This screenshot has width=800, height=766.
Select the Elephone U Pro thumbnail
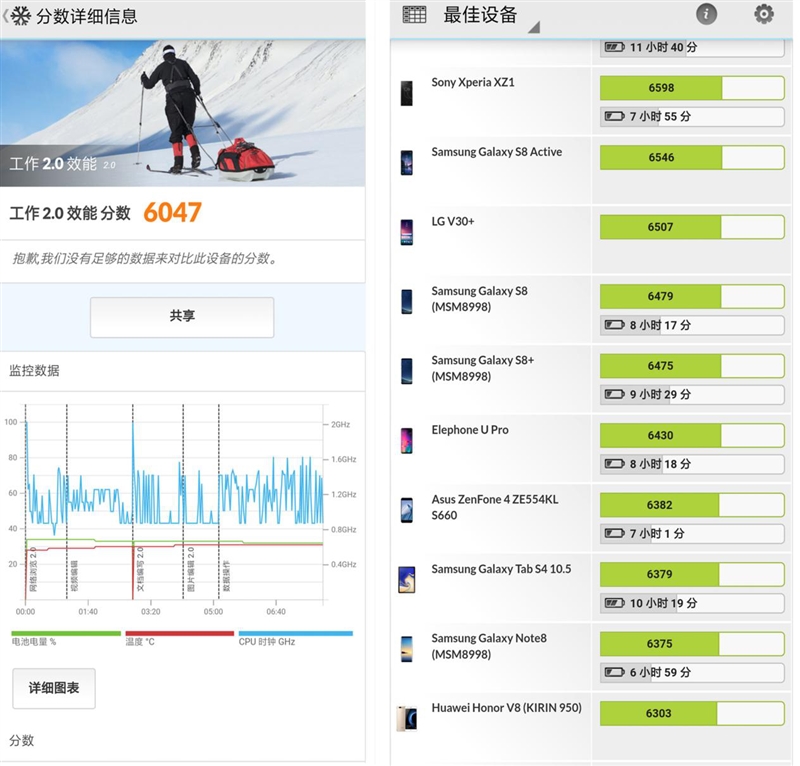407,440
